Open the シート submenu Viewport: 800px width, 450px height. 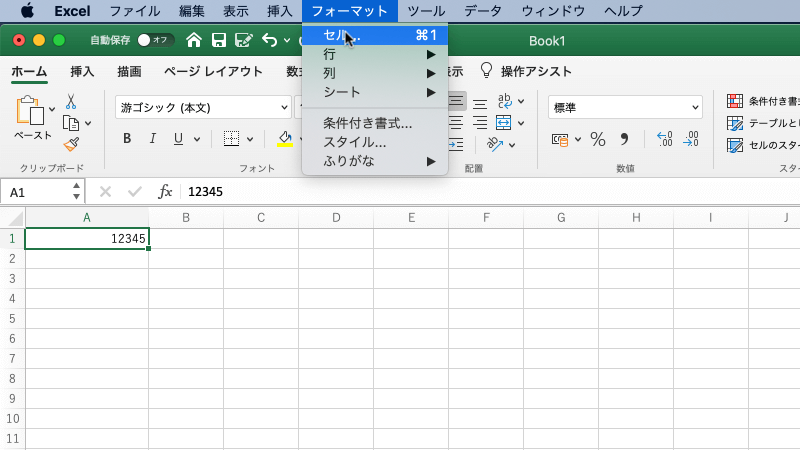click(375, 92)
